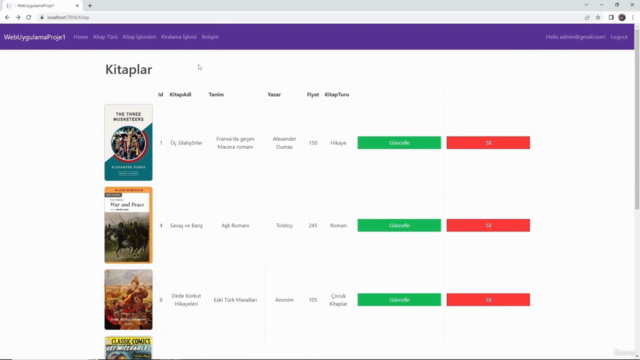Click the War and Peace cover image

[129, 225]
